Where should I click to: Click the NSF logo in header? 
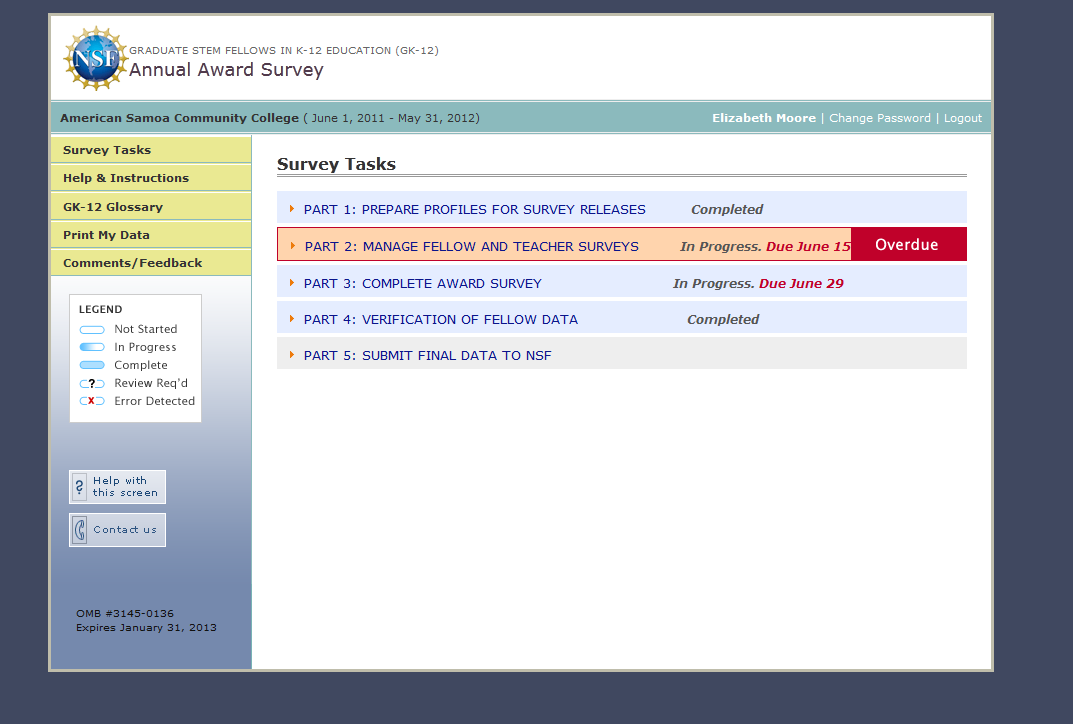[x=96, y=58]
